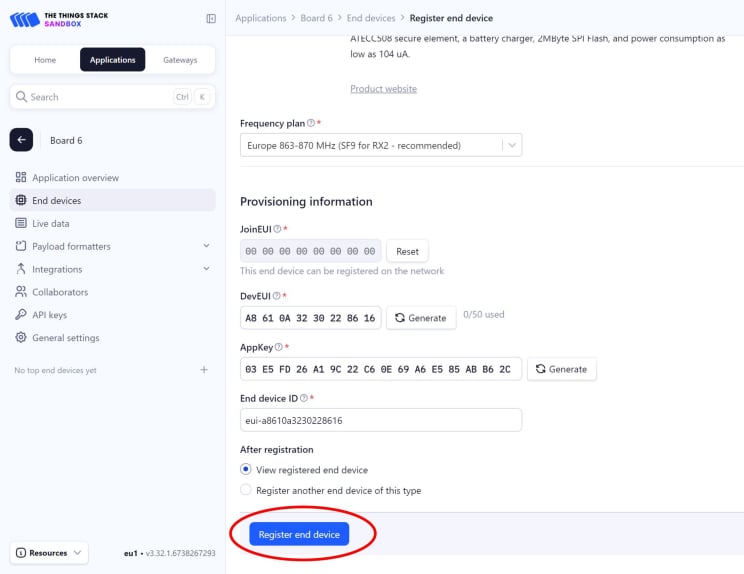Open the Product website link
This screenshot has height=574, width=744.
coord(383,89)
